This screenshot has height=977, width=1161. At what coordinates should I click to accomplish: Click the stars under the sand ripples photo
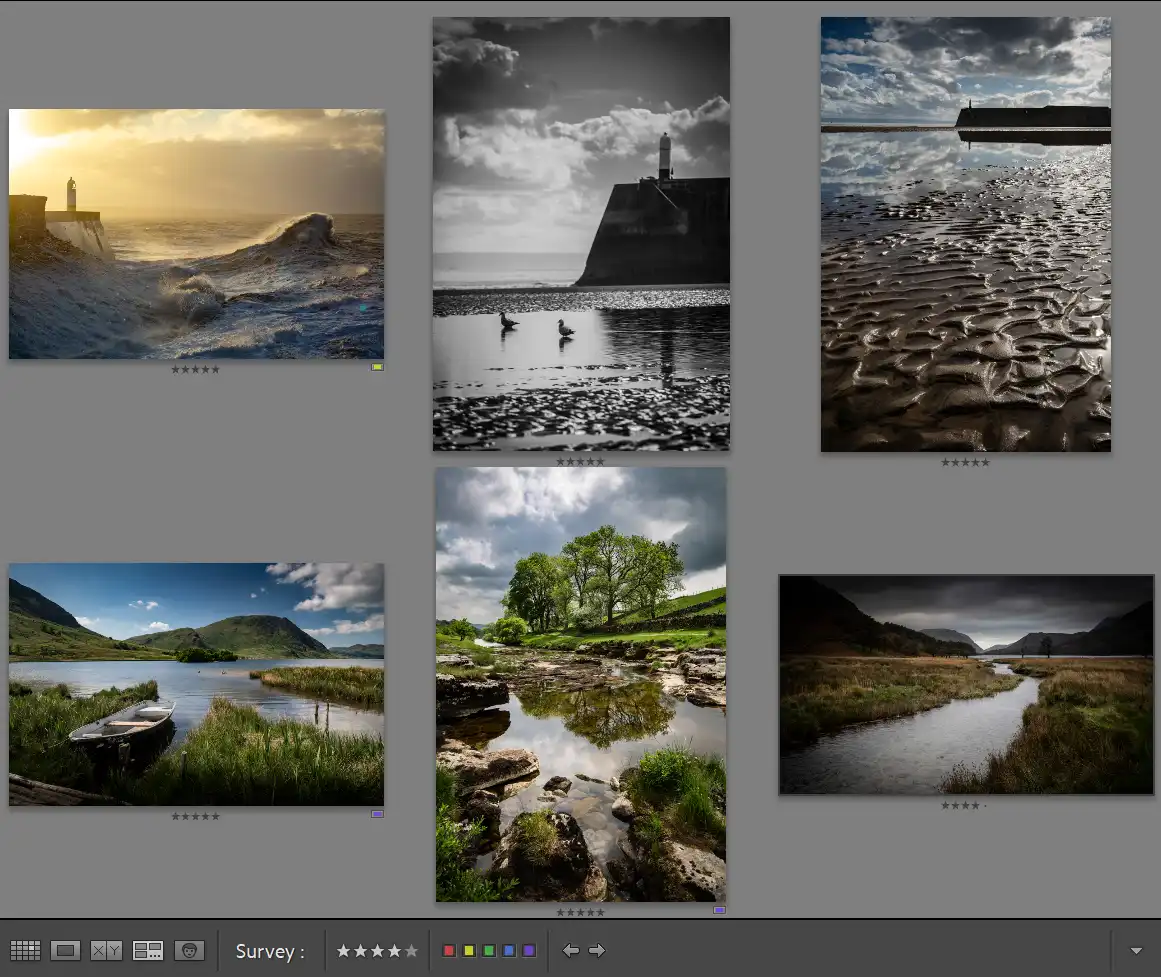[964, 462]
